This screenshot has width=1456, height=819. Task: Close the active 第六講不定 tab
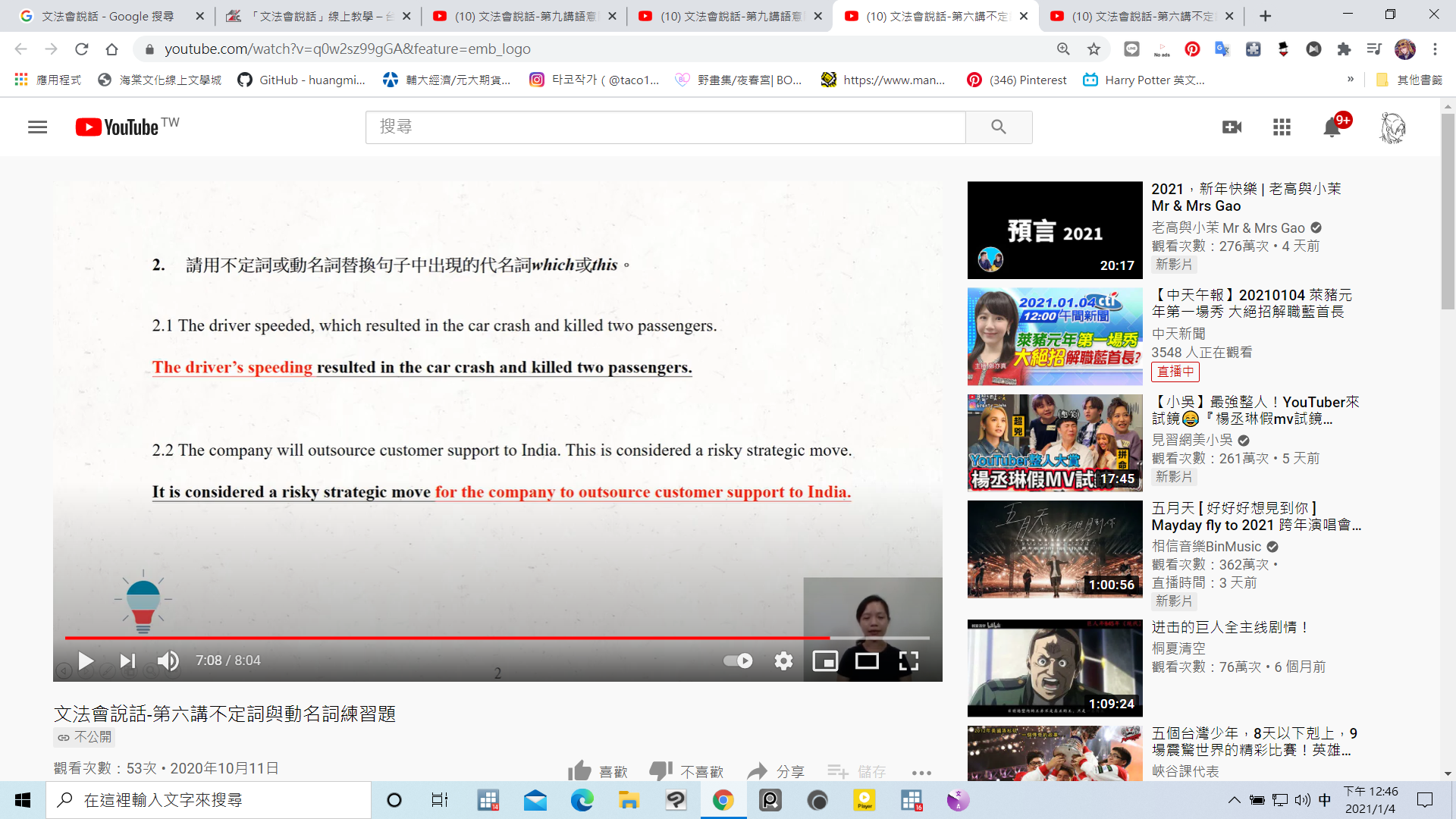click(x=1024, y=16)
